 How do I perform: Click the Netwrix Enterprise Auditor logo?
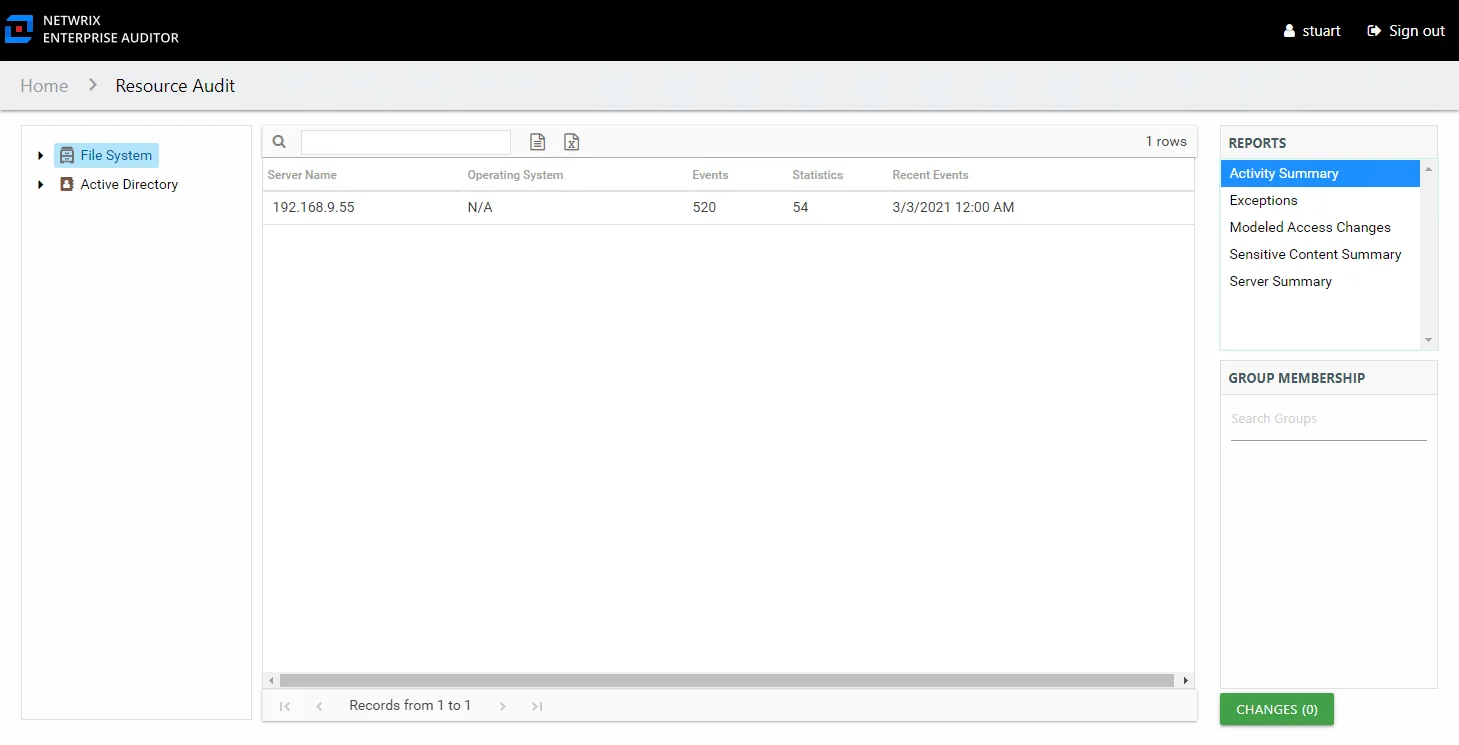click(x=92, y=30)
